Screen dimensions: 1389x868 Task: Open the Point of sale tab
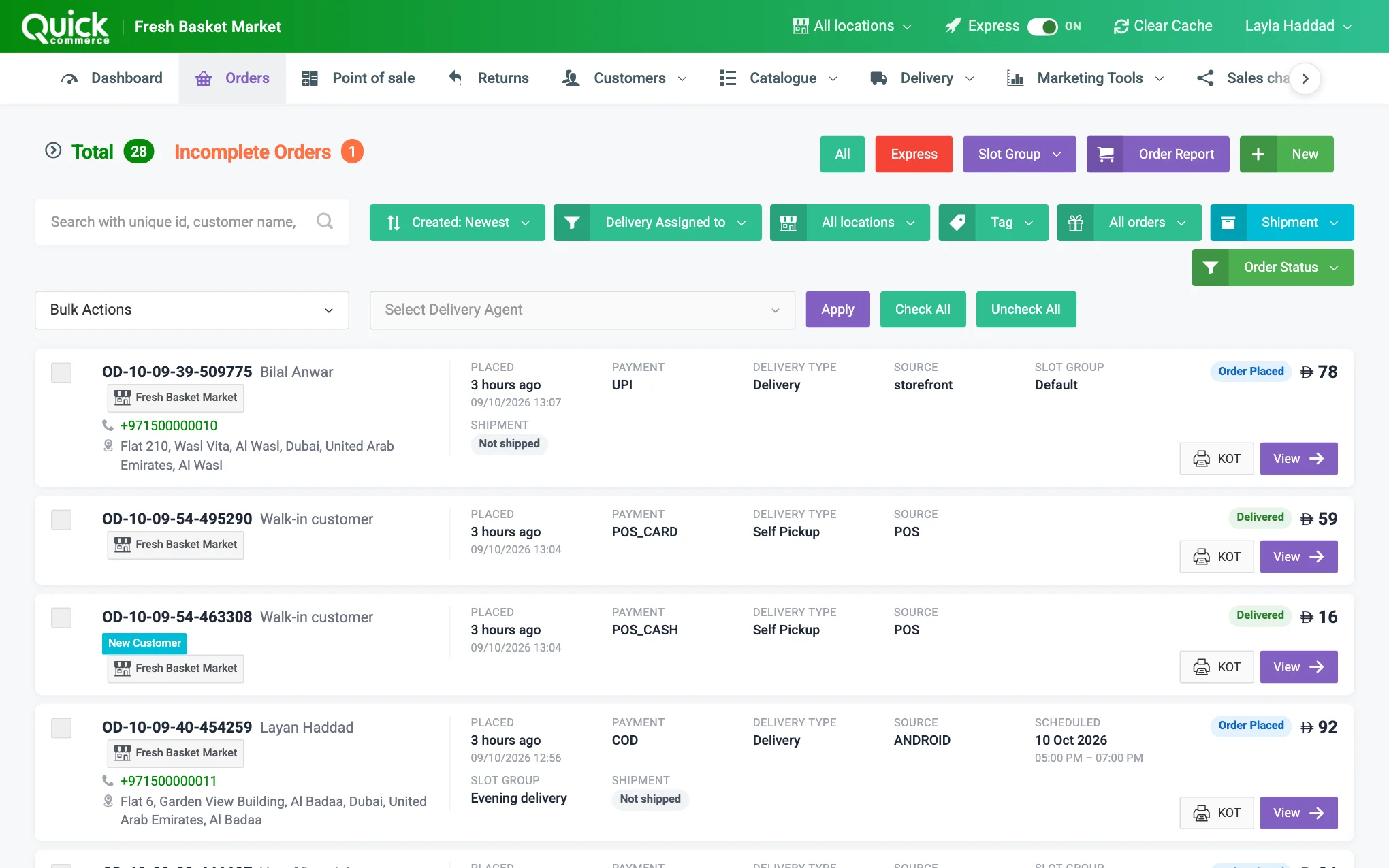358,78
